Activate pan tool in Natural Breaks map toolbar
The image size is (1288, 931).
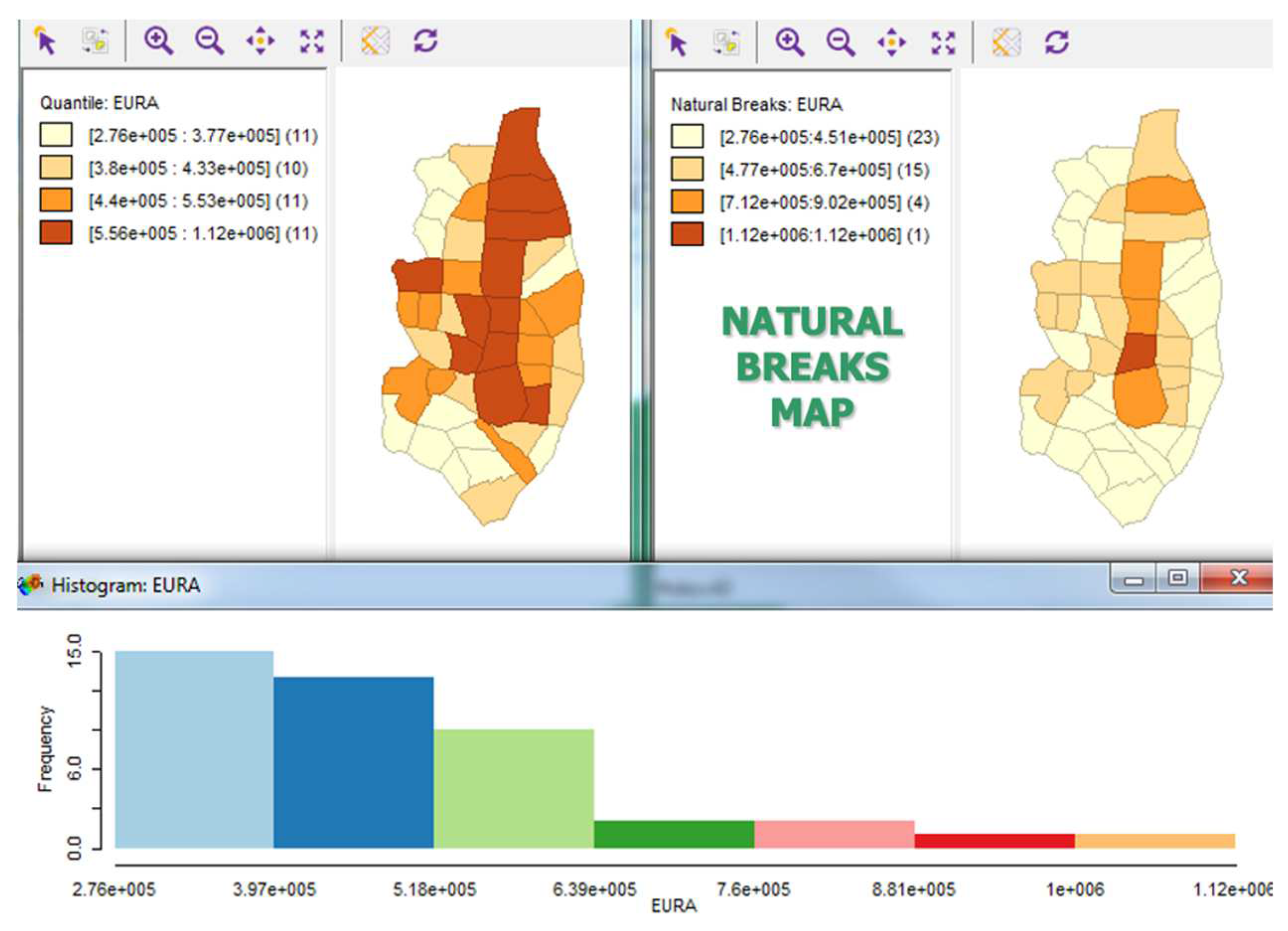[892, 43]
